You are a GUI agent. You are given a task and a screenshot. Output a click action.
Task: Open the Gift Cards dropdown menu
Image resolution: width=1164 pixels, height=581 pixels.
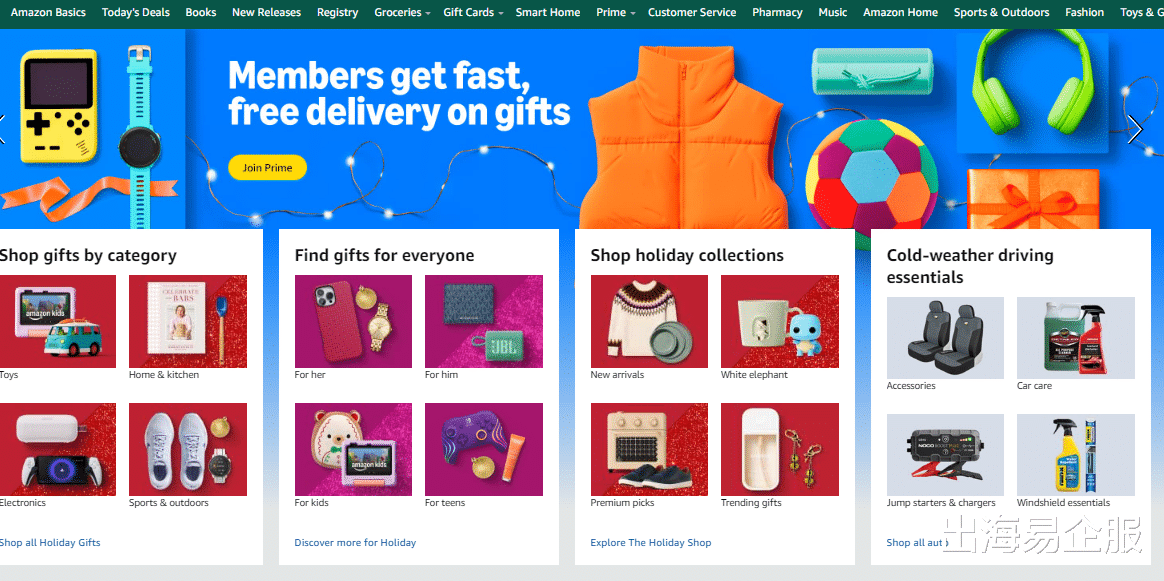point(473,13)
